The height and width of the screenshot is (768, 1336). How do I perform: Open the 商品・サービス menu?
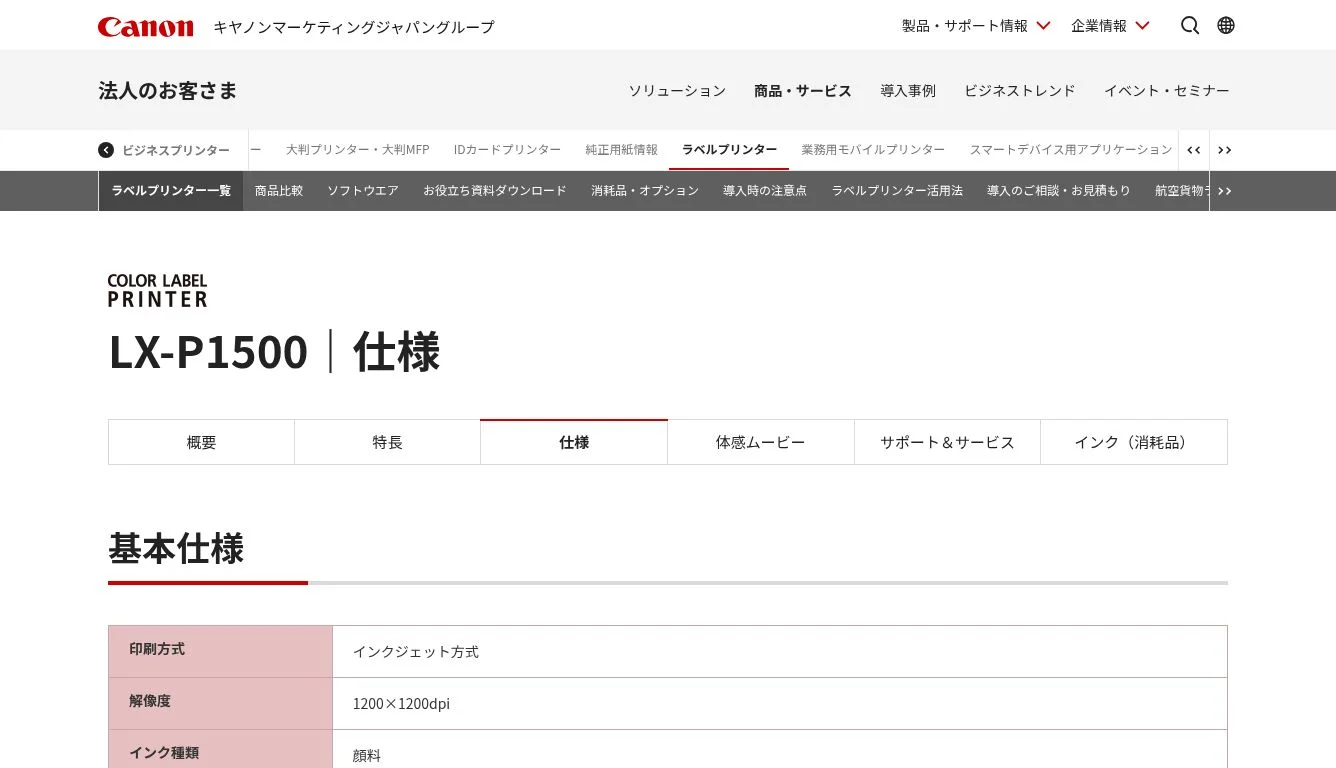point(803,91)
